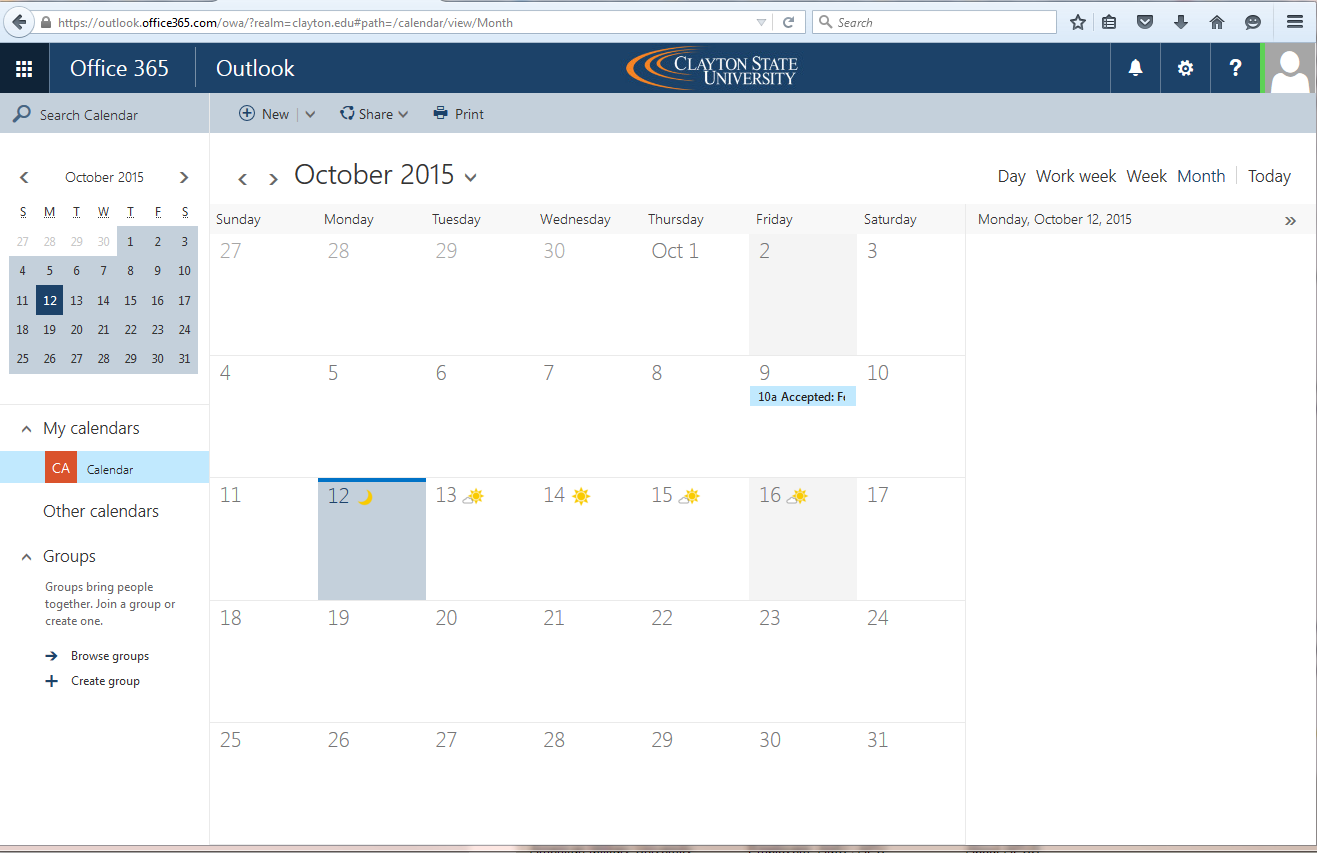Bookmark this page with the star icon
This screenshot has width=1317, height=853.
tap(1078, 22)
